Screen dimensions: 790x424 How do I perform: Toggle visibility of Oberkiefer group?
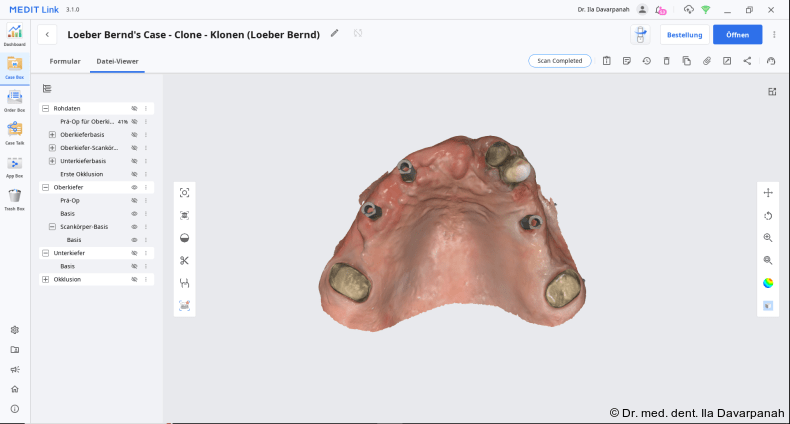(134, 187)
